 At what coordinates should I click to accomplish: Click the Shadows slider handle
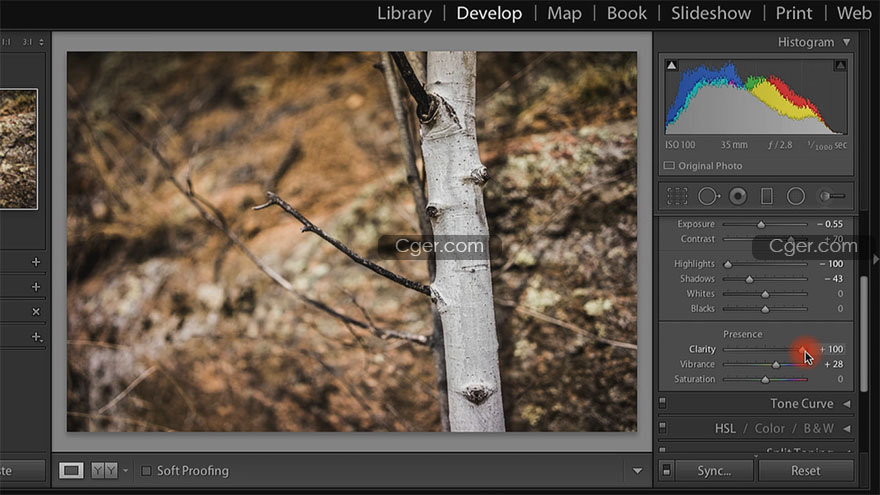749,279
